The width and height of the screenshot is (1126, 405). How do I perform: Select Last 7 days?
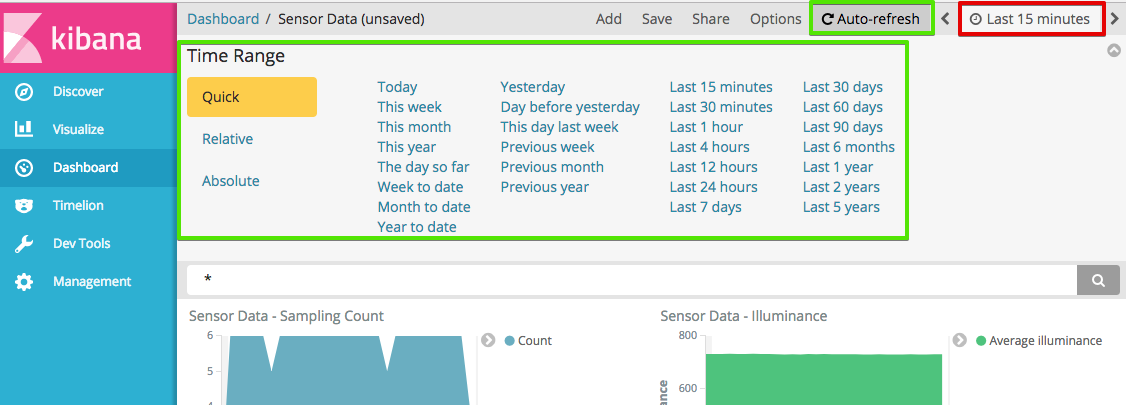(706, 208)
